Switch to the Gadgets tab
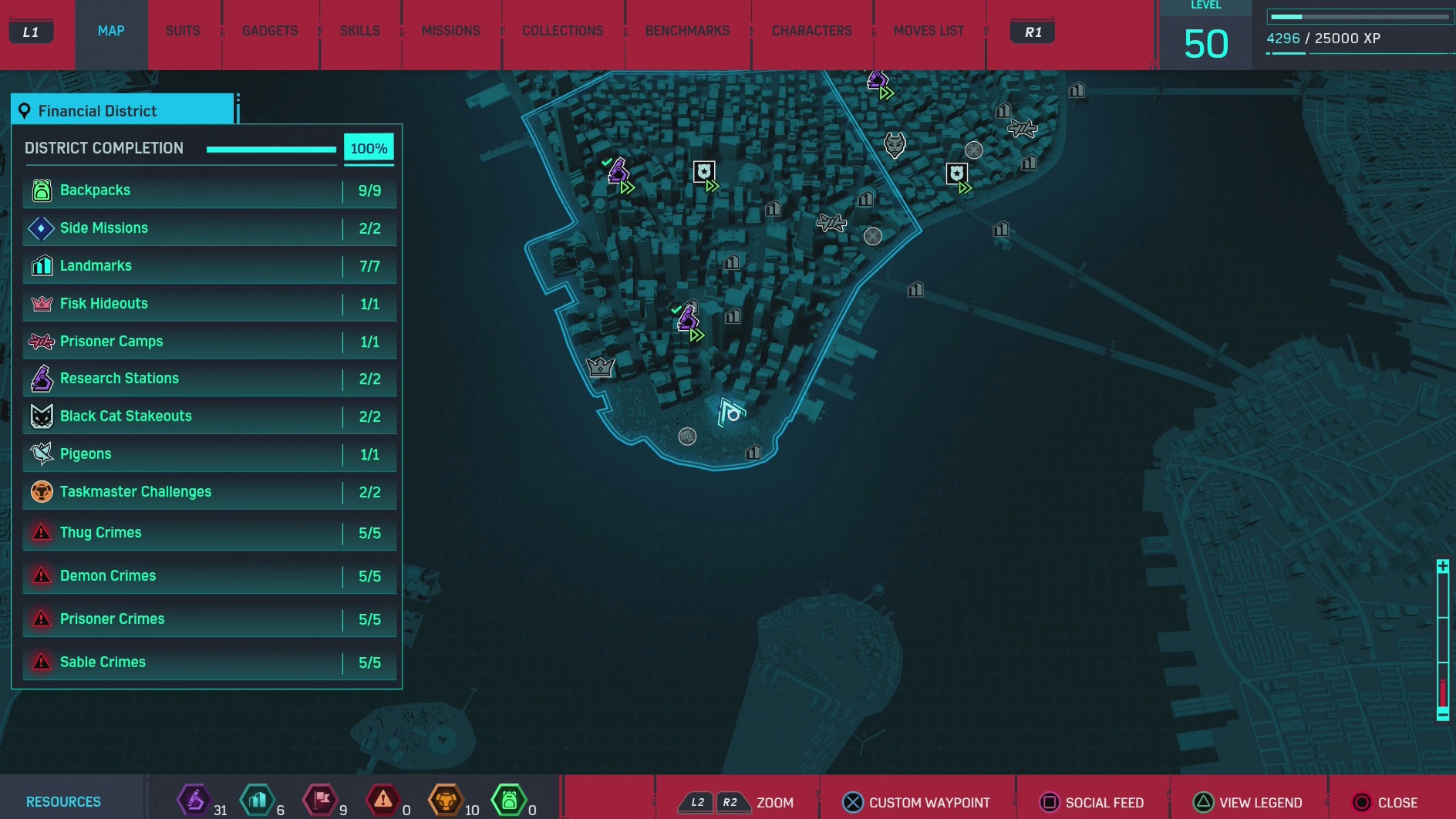Image resolution: width=1456 pixels, height=819 pixels. [x=270, y=31]
